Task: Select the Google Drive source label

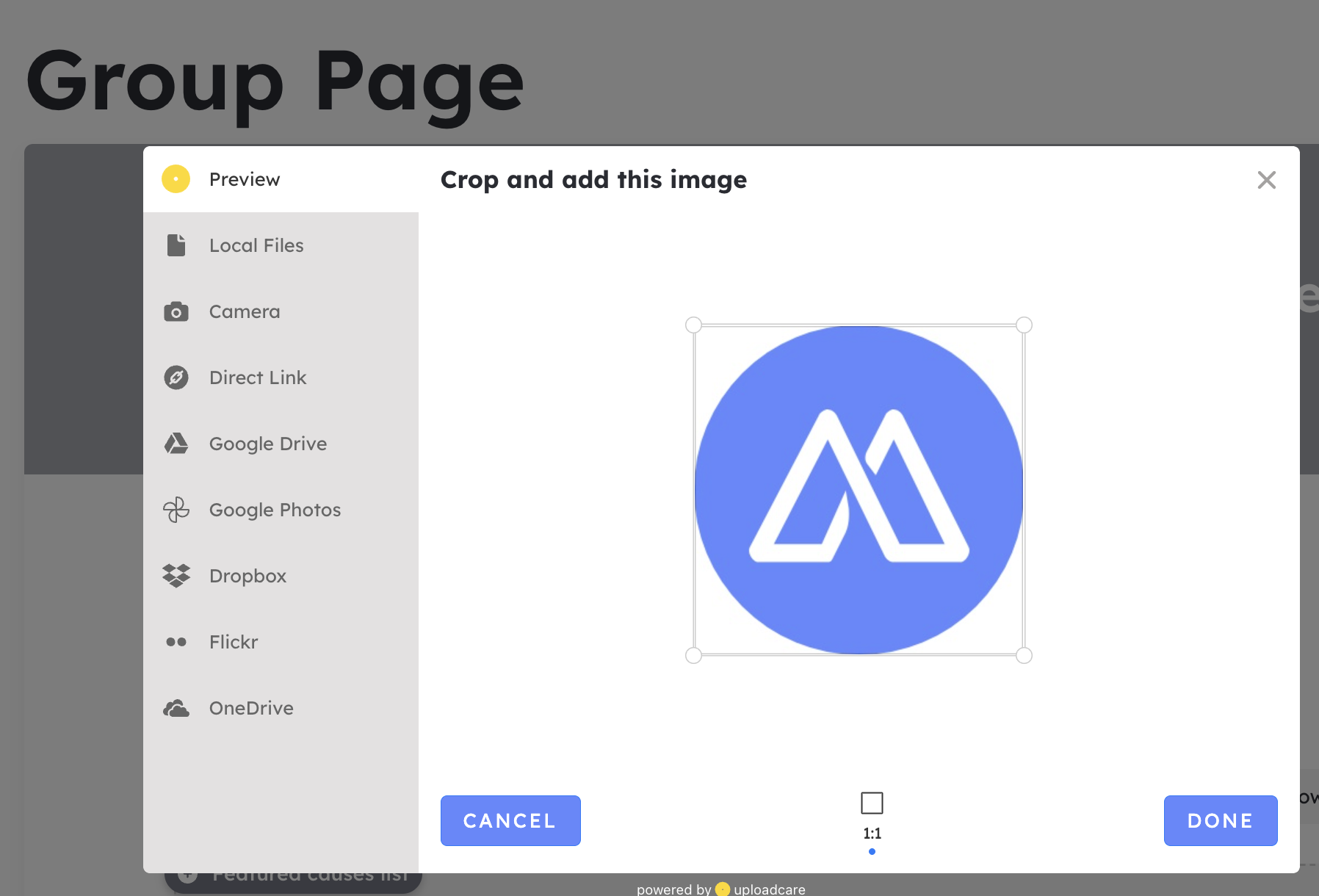Action: pyautogui.click(x=268, y=444)
